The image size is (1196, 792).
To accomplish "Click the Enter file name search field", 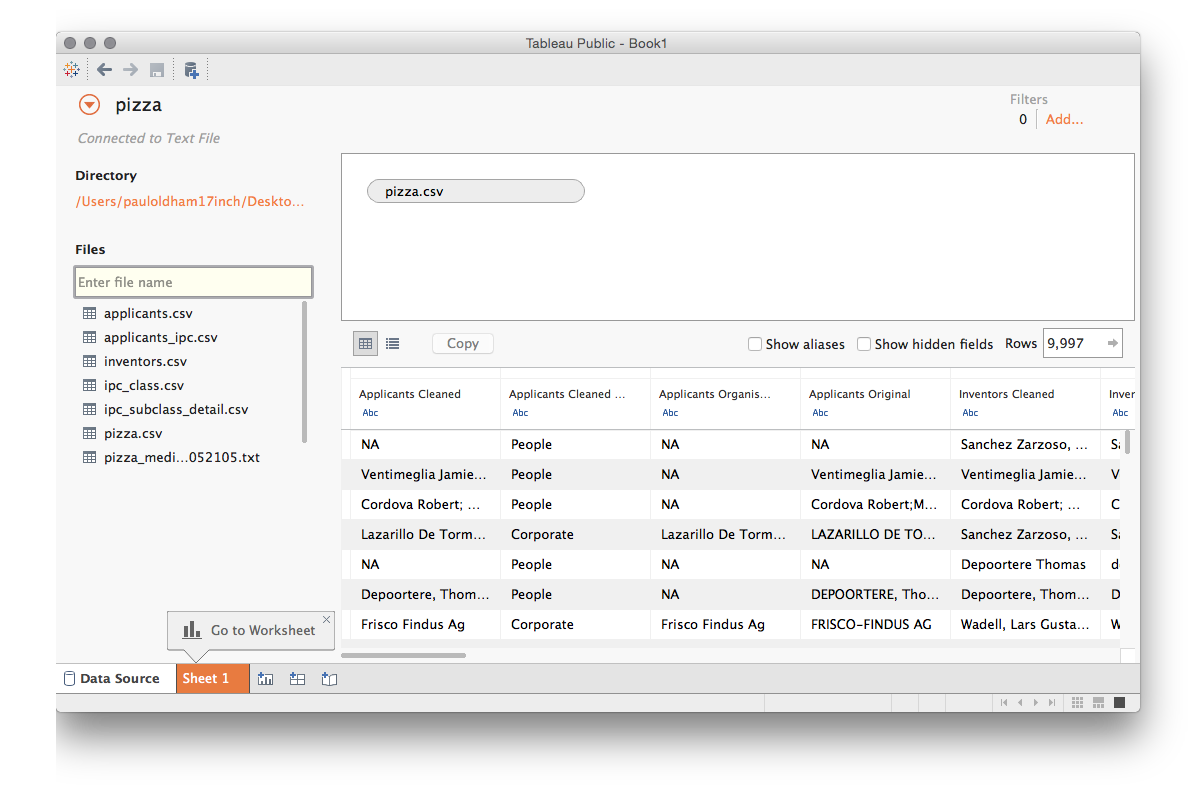I will [x=193, y=282].
